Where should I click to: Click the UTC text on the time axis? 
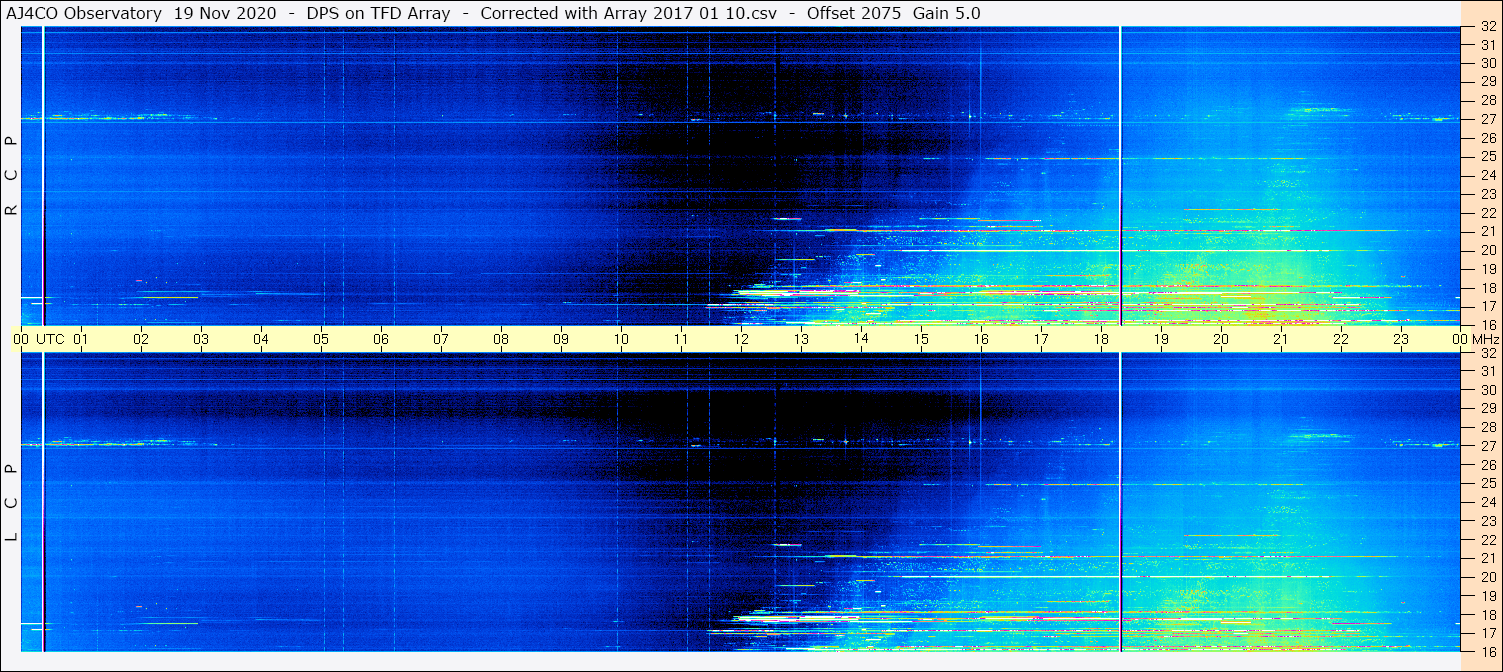[x=50, y=339]
